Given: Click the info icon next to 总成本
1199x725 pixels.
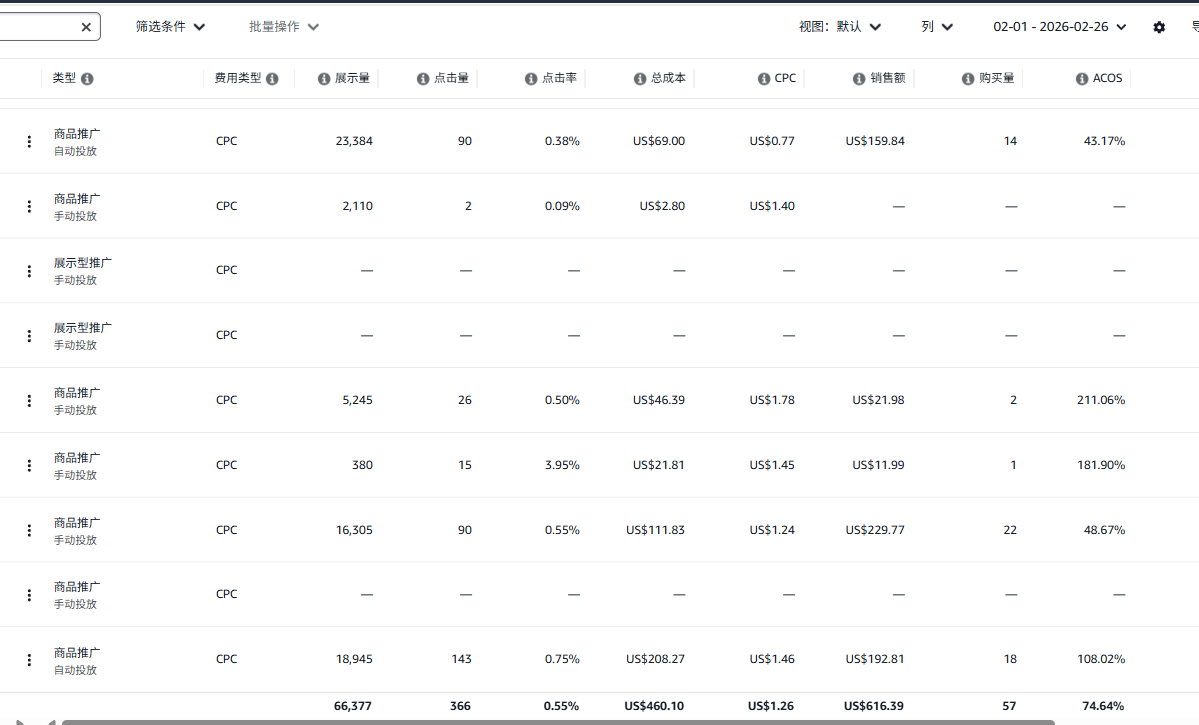Looking at the screenshot, I should 640,79.
